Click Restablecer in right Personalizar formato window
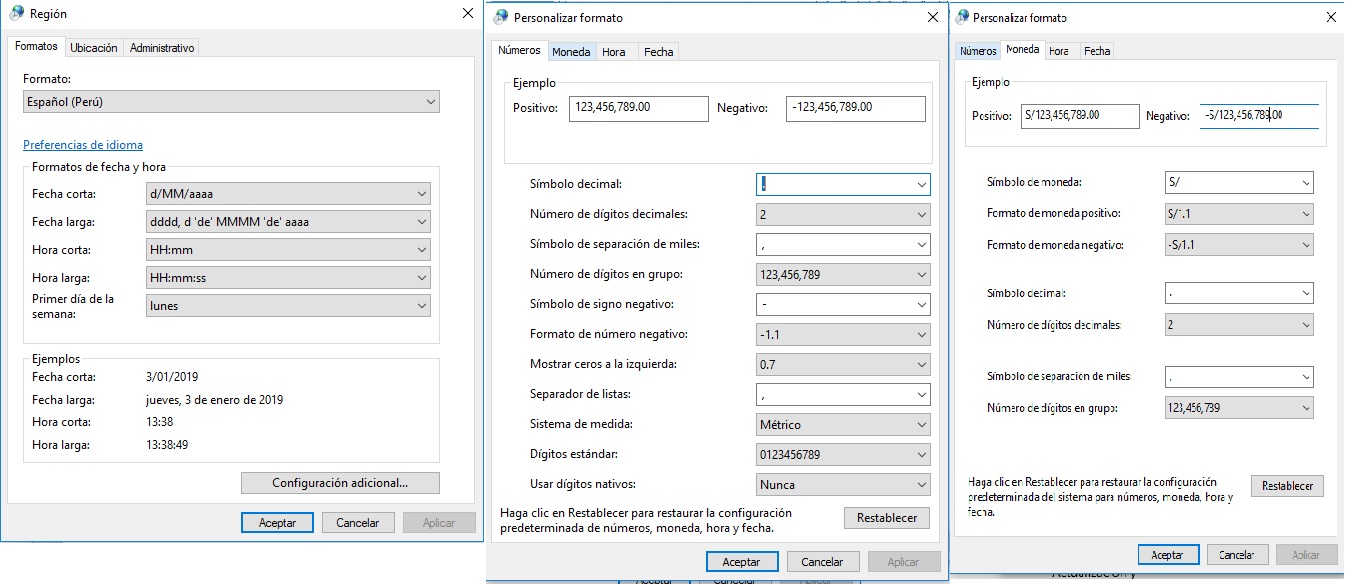Viewport: 1360px width, 584px height. (1287, 486)
